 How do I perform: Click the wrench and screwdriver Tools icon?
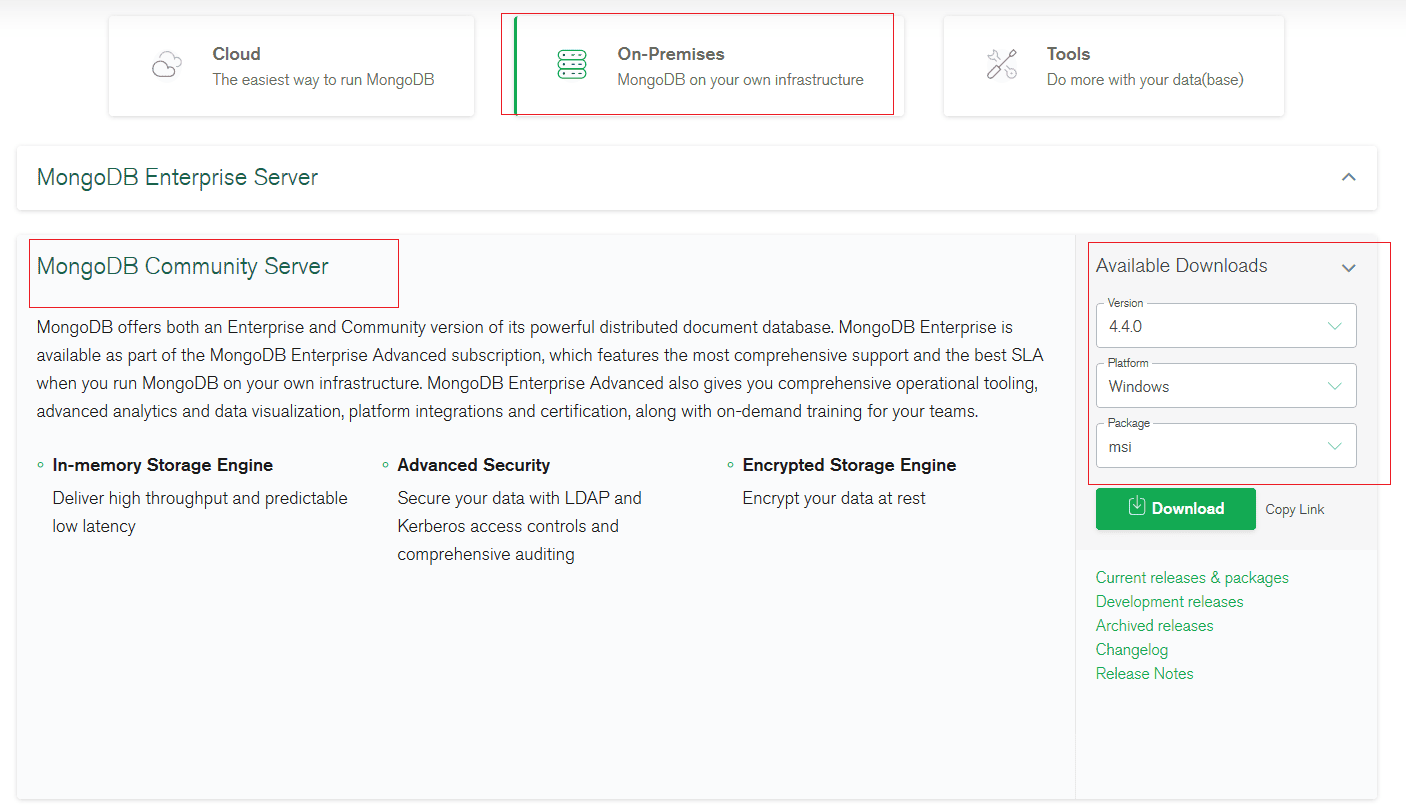click(1001, 66)
